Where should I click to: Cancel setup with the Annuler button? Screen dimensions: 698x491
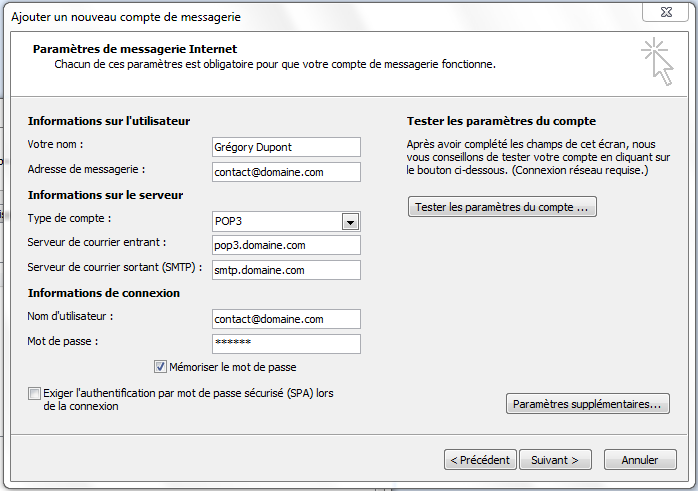click(640, 459)
